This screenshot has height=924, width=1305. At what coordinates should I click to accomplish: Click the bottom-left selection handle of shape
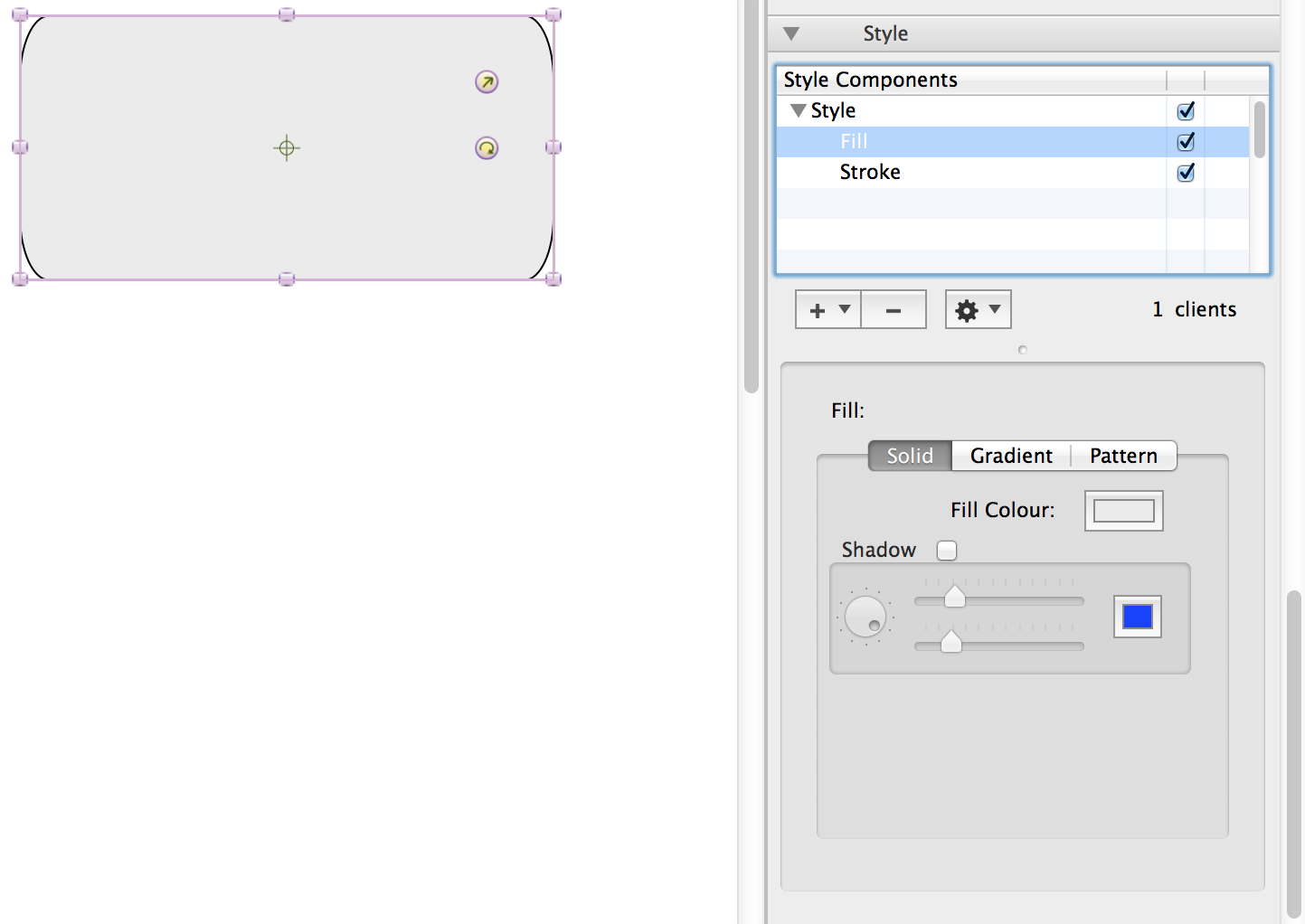click(20, 279)
